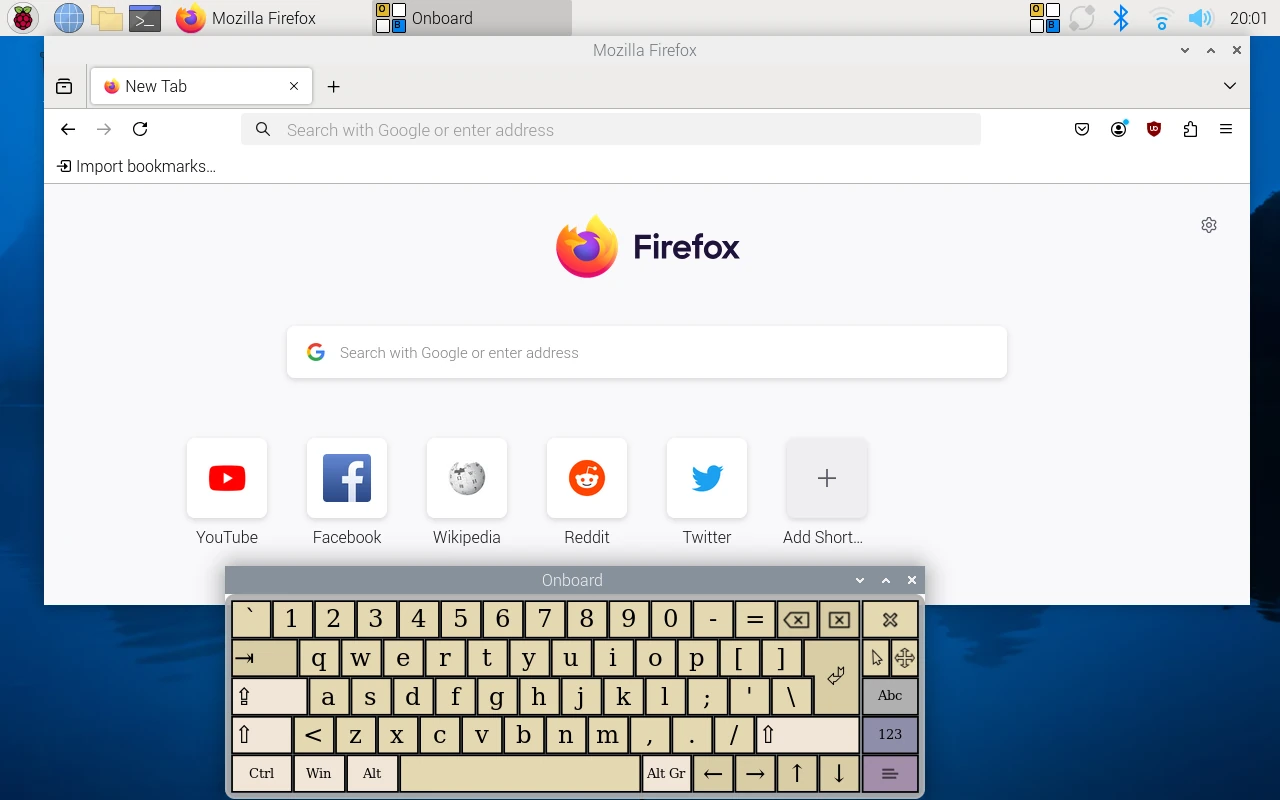Open Firefox View recent browsing icon
Viewport: 1280px width, 800px height.
tap(64, 86)
